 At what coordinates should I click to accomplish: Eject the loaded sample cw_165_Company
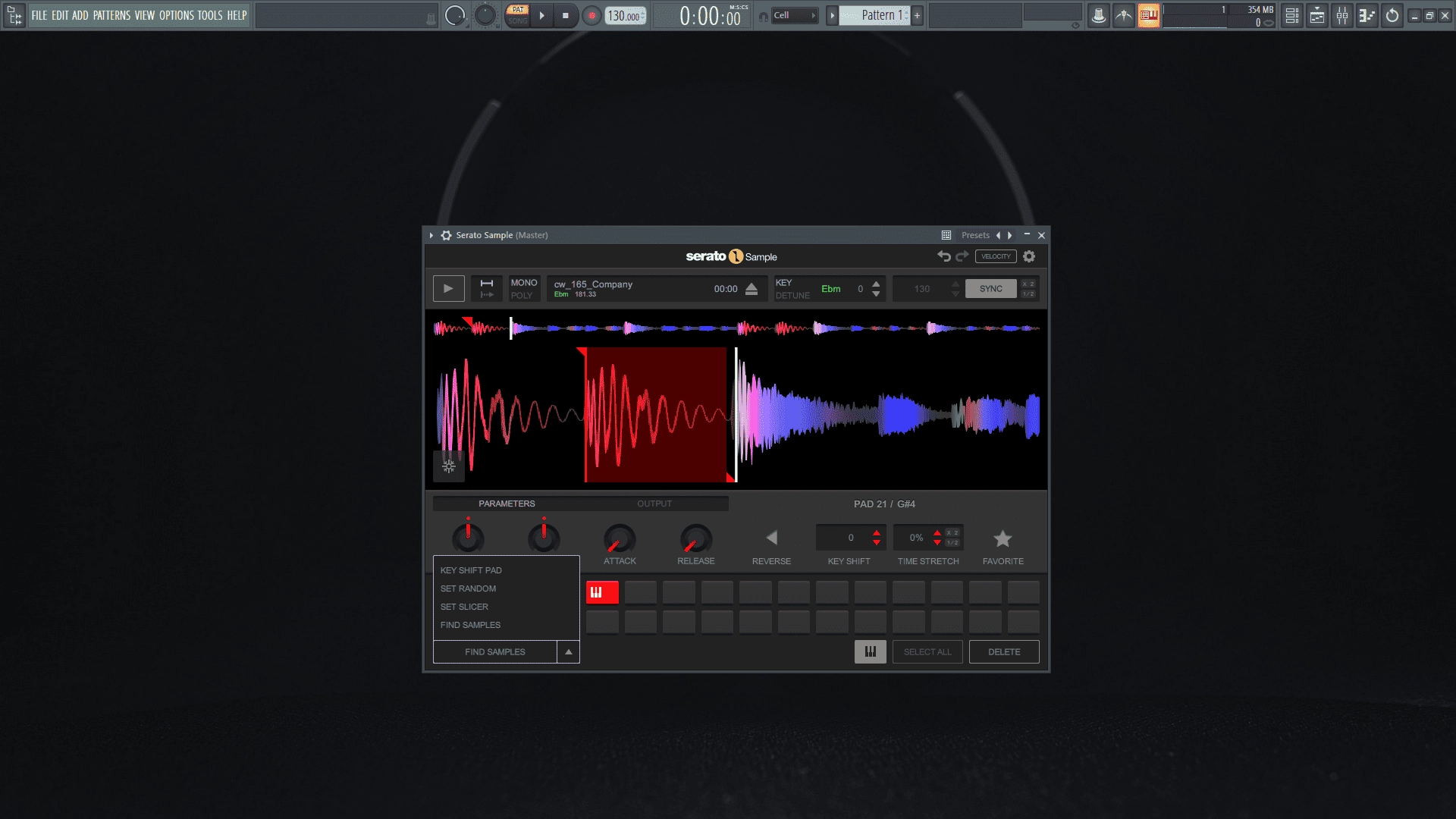click(752, 289)
